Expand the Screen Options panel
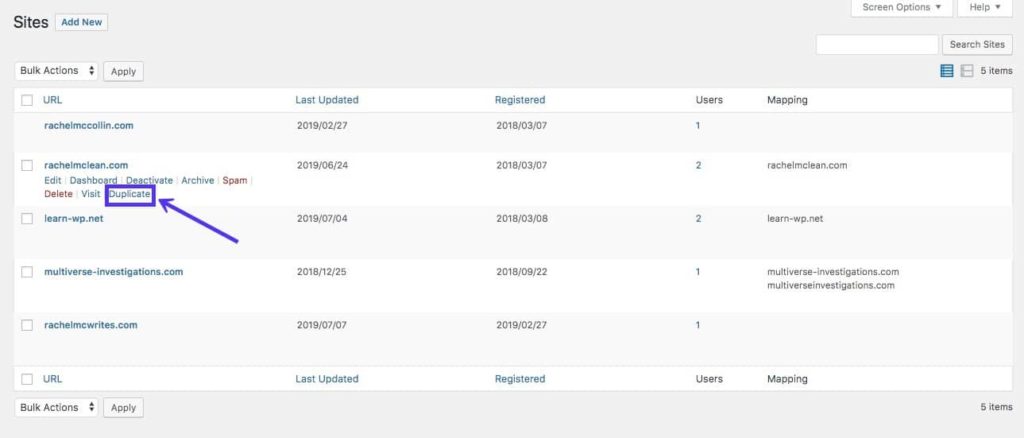Viewport: 1024px width, 438px height. (901, 8)
